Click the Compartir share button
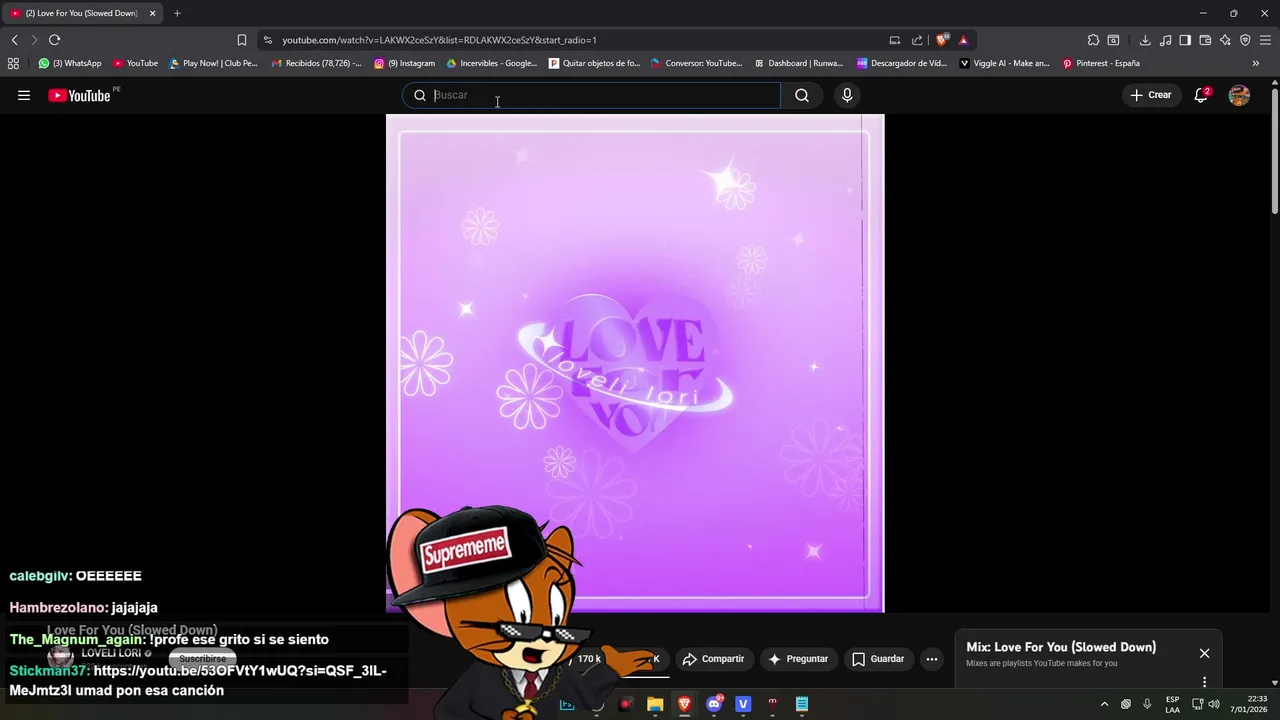The width and height of the screenshot is (1280, 720). (713, 659)
